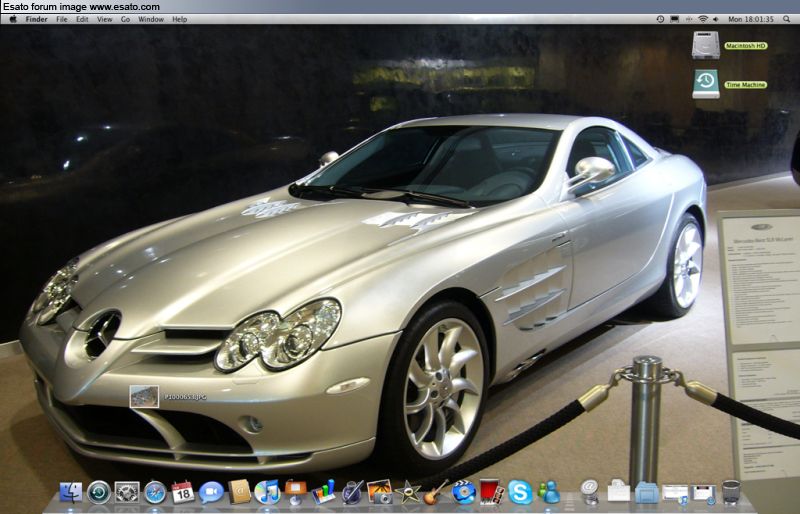Open Displays menu bar icon
The width and height of the screenshot is (800, 514).
[x=674, y=19]
